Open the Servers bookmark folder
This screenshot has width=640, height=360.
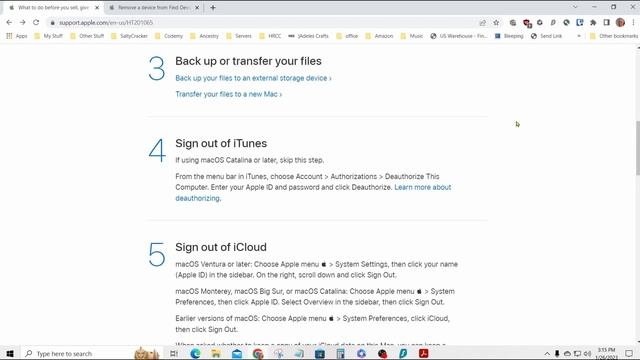pyautogui.click(x=239, y=36)
